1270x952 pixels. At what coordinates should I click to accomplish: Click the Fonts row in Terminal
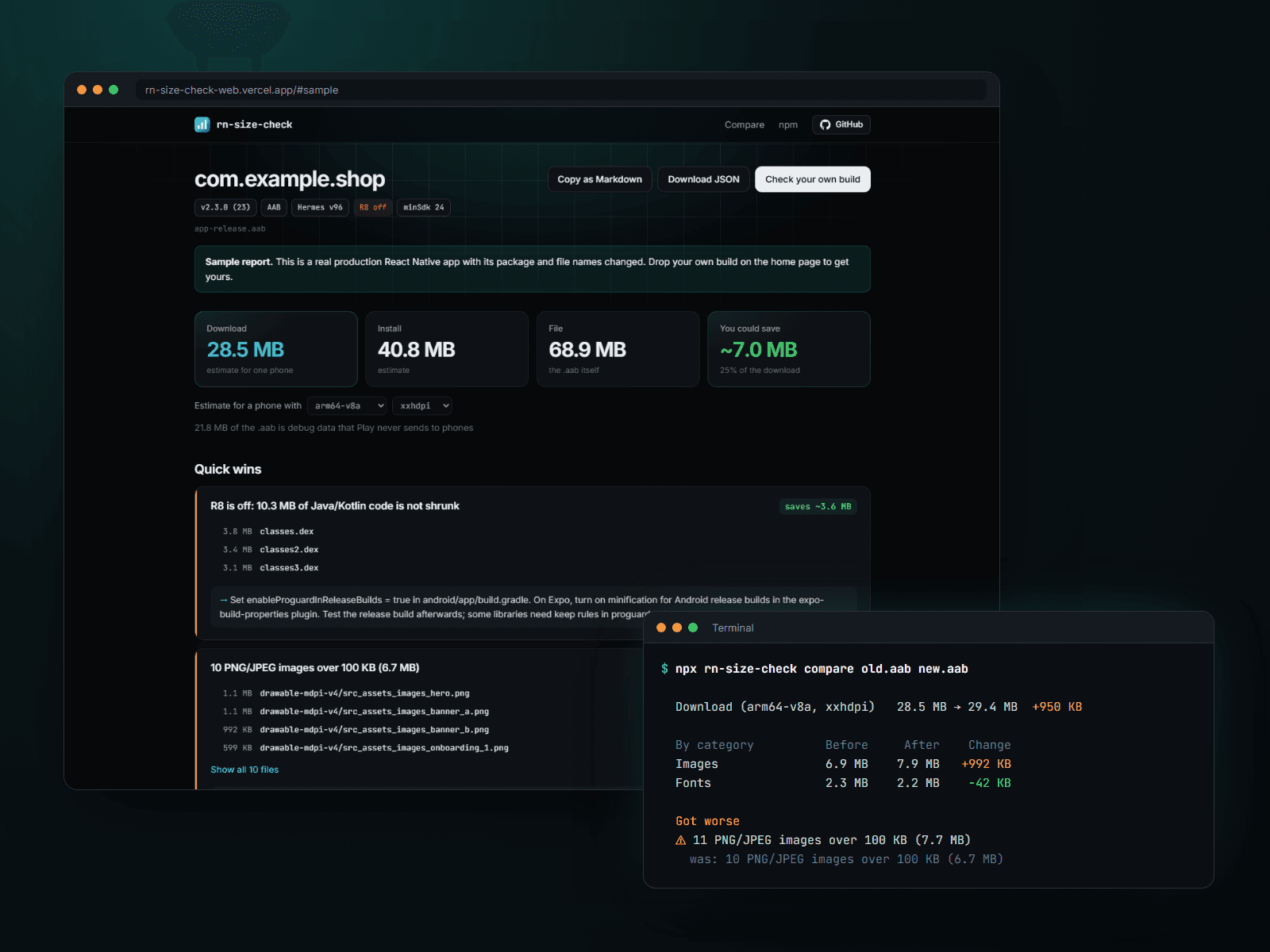point(843,783)
